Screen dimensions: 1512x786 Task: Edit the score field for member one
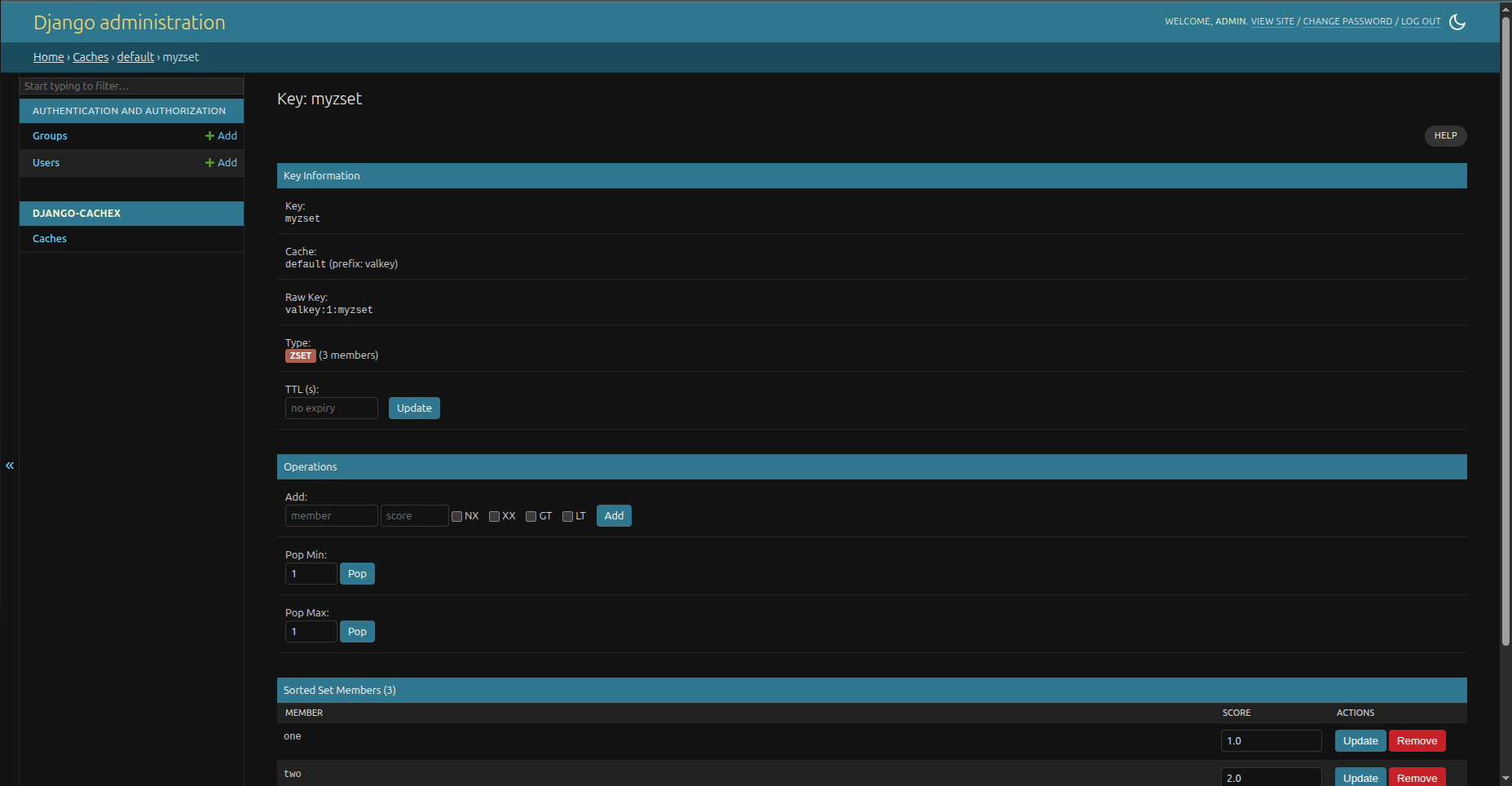1271,741
